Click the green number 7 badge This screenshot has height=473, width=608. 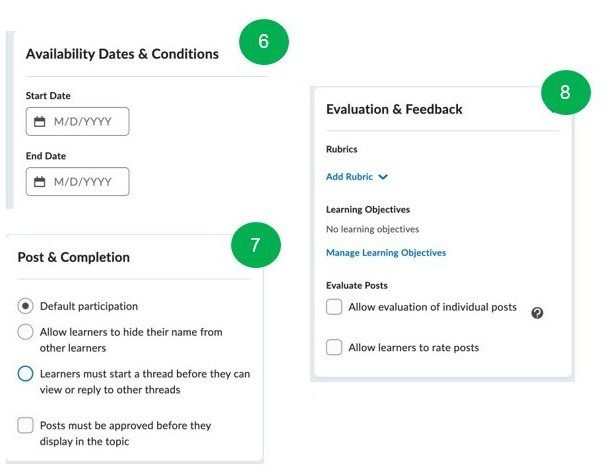[x=255, y=245]
